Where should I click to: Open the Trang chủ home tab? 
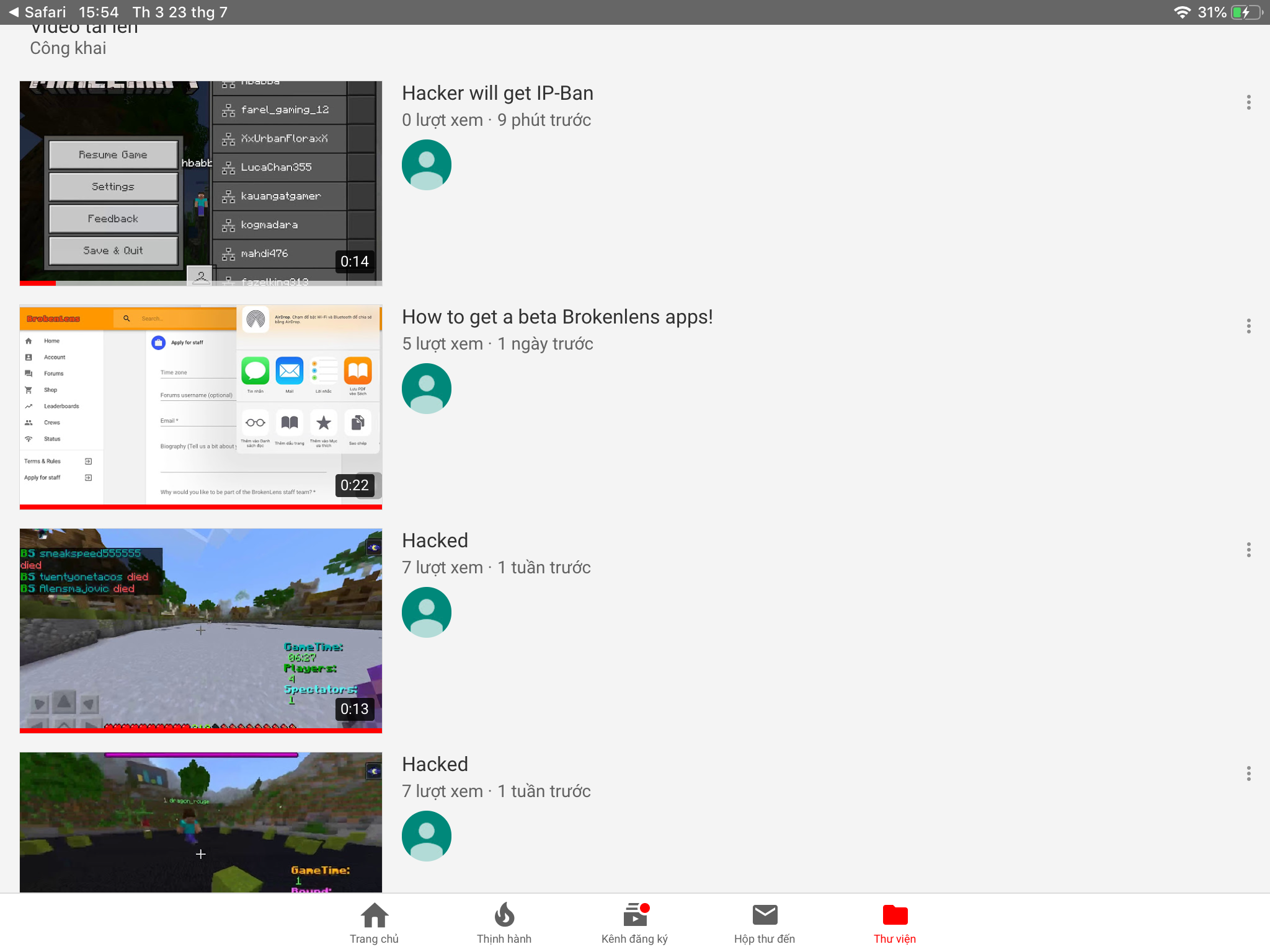click(374, 923)
